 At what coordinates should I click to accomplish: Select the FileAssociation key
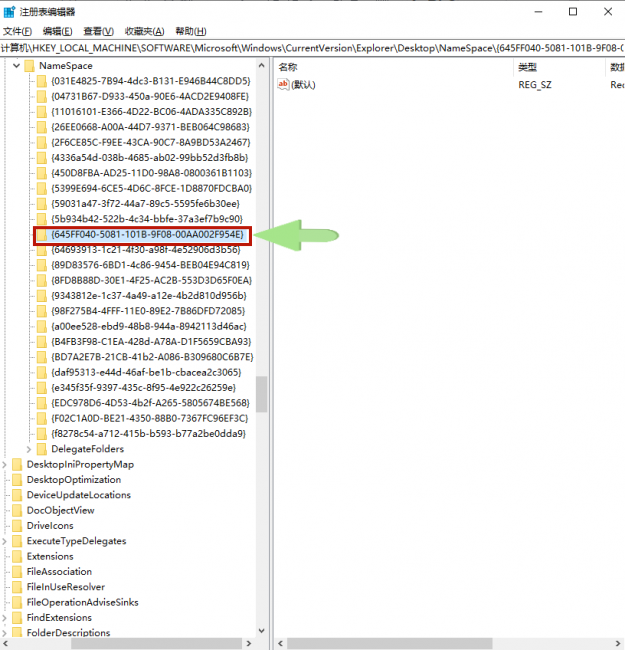point(59,572)
